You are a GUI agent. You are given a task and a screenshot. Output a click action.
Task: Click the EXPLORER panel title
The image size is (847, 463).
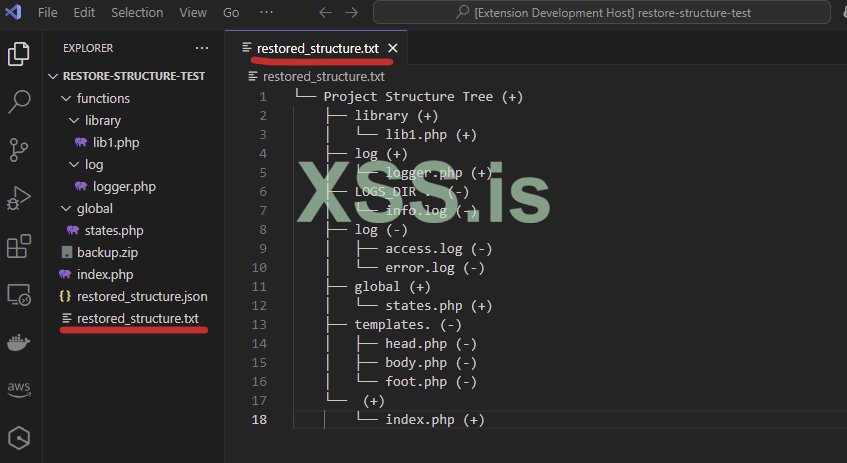pos(88,48)
